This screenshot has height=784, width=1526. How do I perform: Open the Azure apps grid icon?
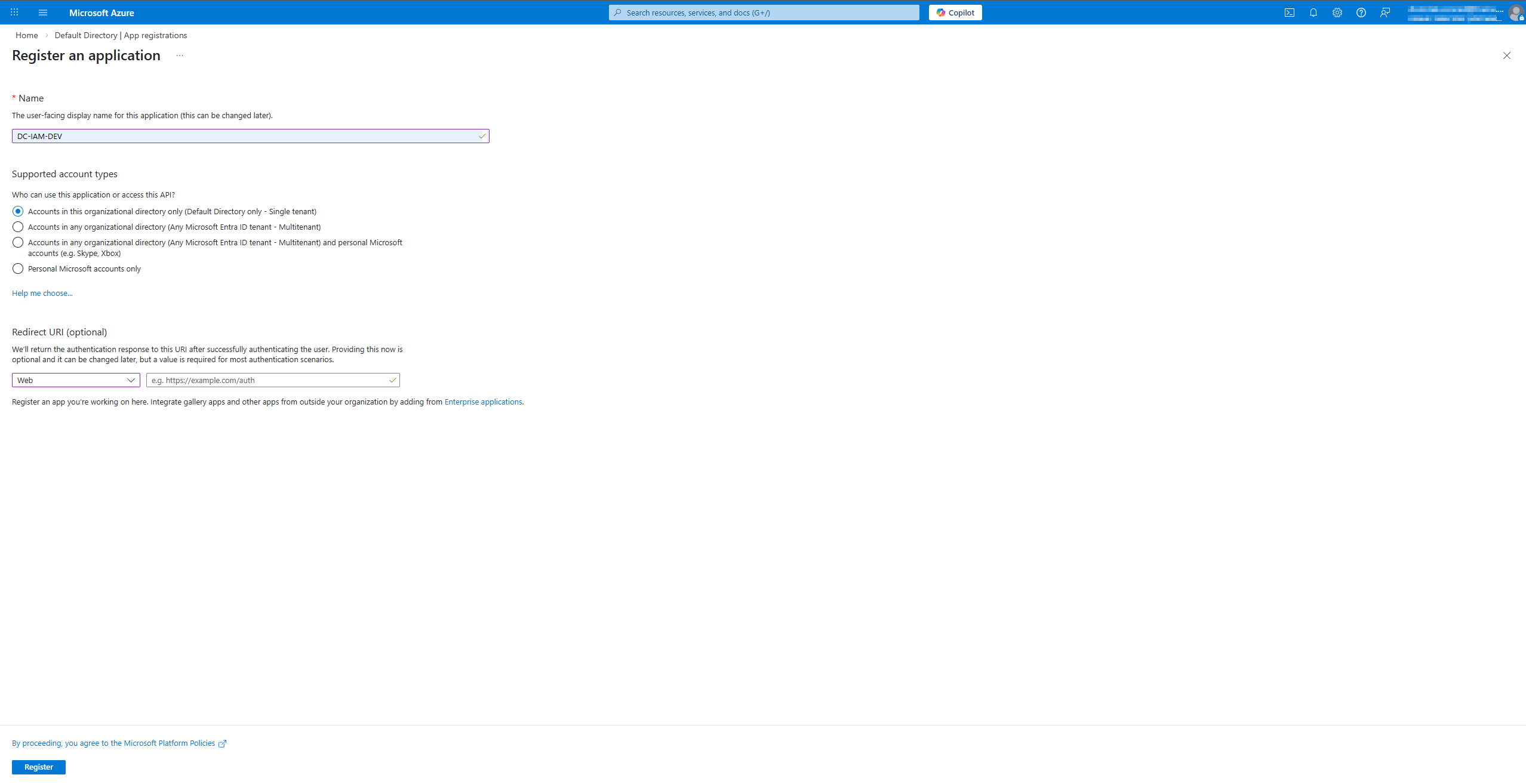pyautogui.click(x=14, y=12)
